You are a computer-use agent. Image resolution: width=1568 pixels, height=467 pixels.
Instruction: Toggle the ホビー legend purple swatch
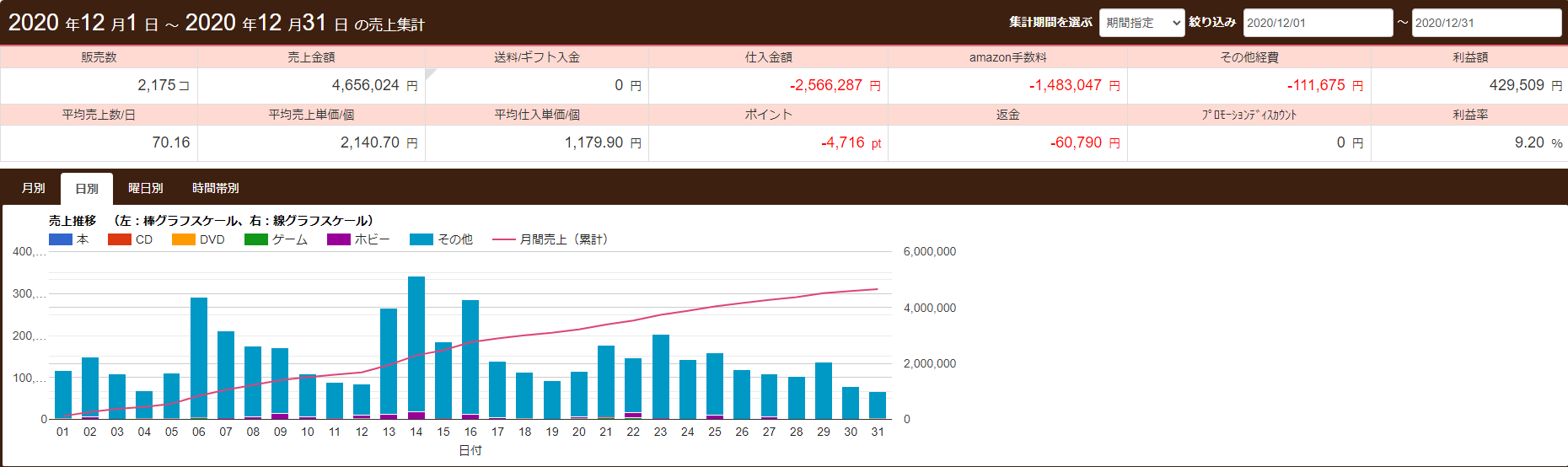point(338,239)
